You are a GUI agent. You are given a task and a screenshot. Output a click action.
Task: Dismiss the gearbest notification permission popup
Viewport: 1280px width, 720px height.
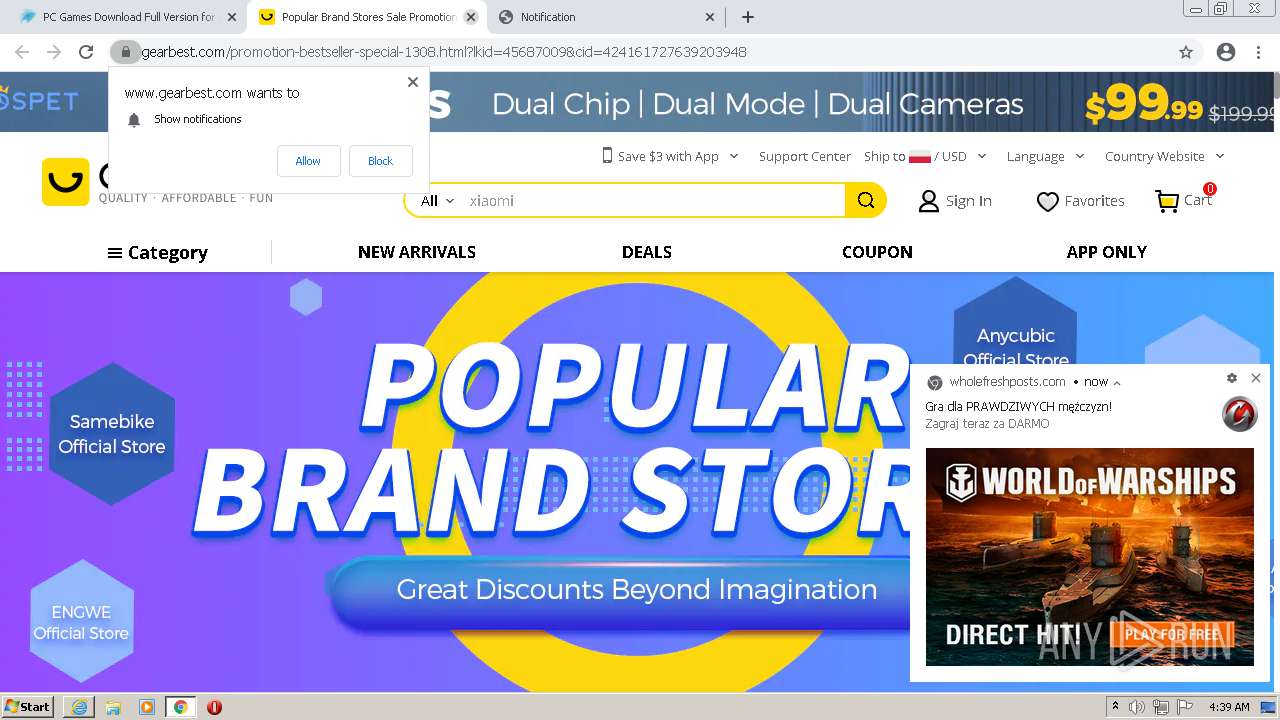413,82
